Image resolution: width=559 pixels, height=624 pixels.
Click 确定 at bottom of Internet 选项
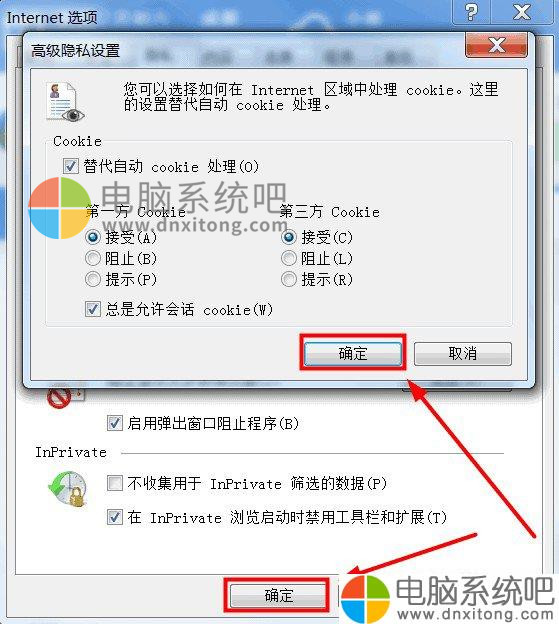(x=279, y=596)
